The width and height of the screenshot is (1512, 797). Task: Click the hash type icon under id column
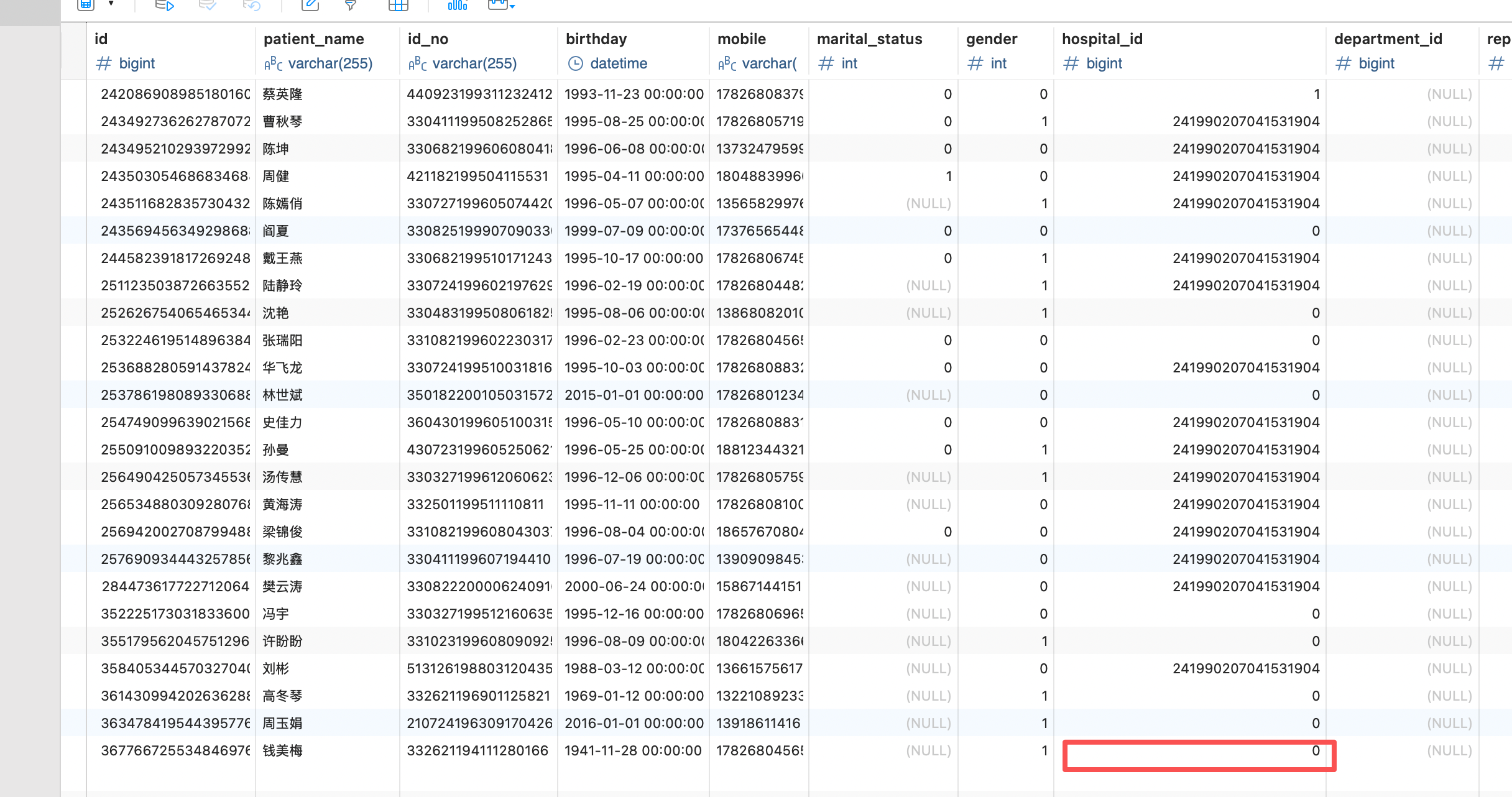(103, 63)
